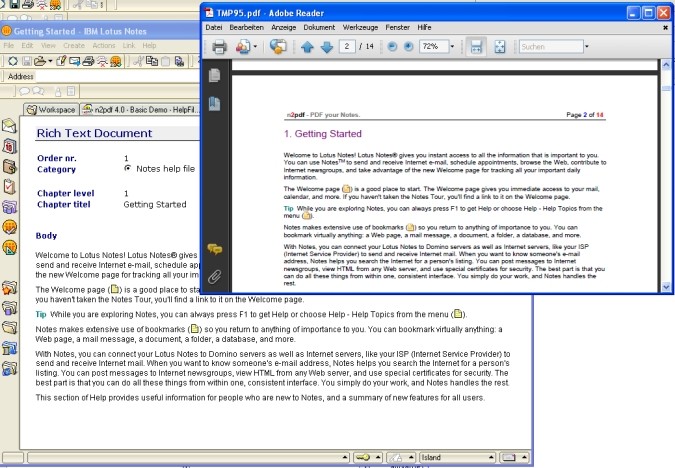Viewport: 675px width, 468px height.
Task: Click the page number field showing 2
Action: 347,46
